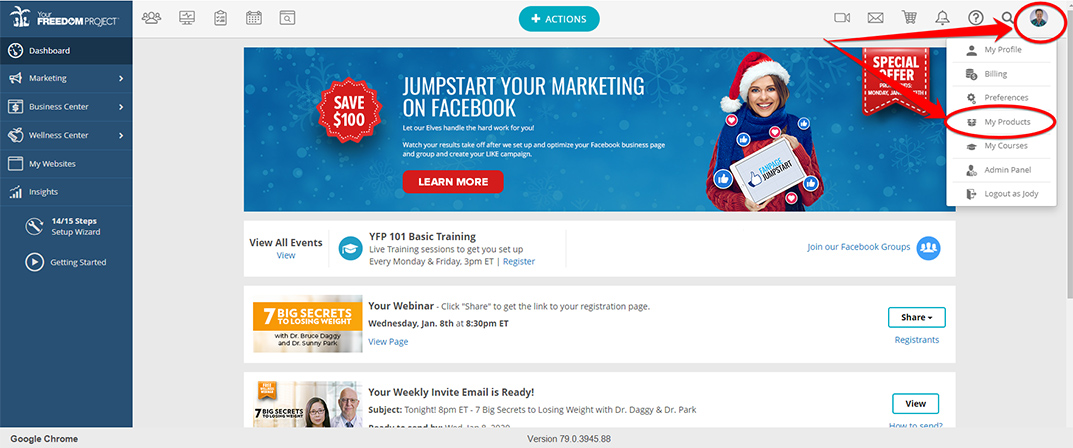The height and width of the screenshot is (448, 1073).
Task: Open the clipboard checklist icon
Action: tap(220, 18)
